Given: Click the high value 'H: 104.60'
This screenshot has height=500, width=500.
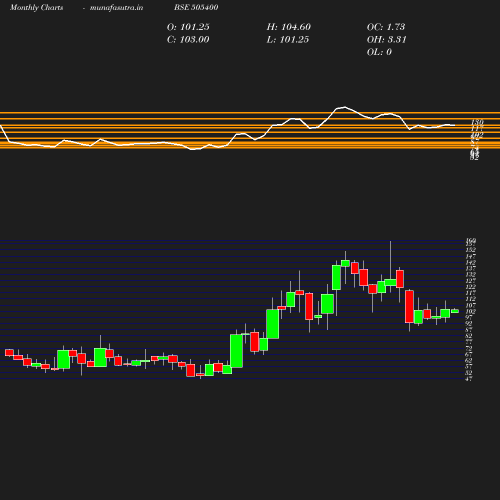Looking at the screenshot, I should [289, 27].
